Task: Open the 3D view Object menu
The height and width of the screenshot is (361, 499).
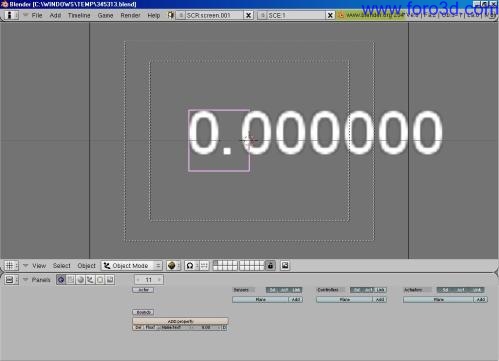Action: click(x=86, y=266)
